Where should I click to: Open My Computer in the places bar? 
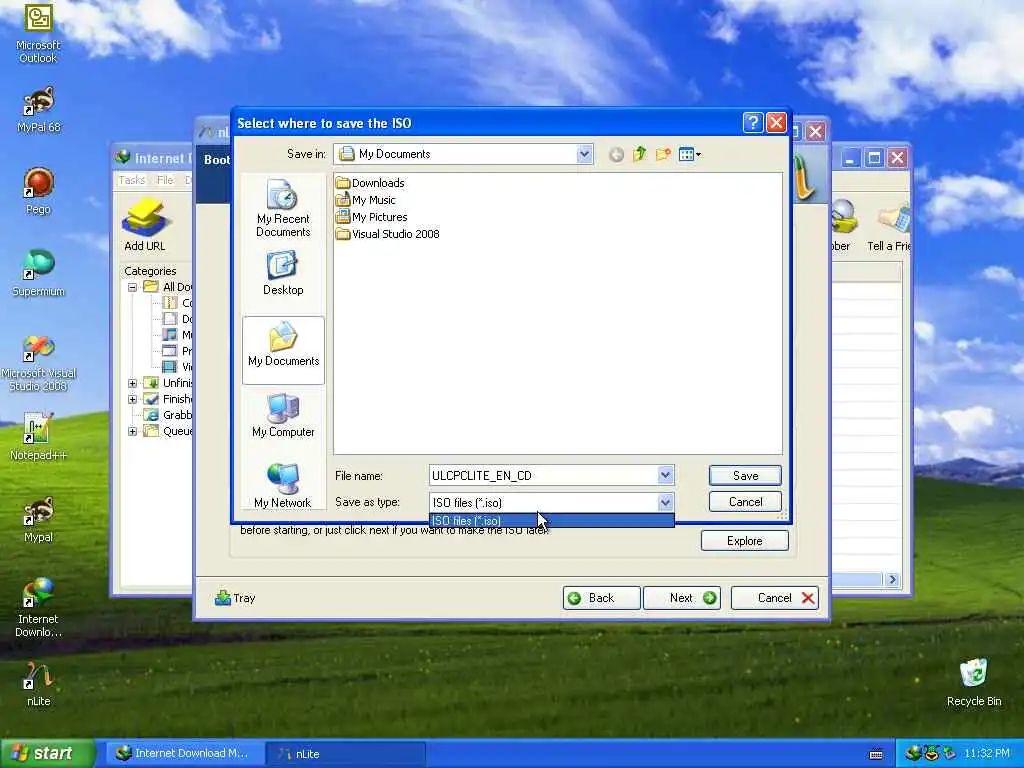coord(283,416)
